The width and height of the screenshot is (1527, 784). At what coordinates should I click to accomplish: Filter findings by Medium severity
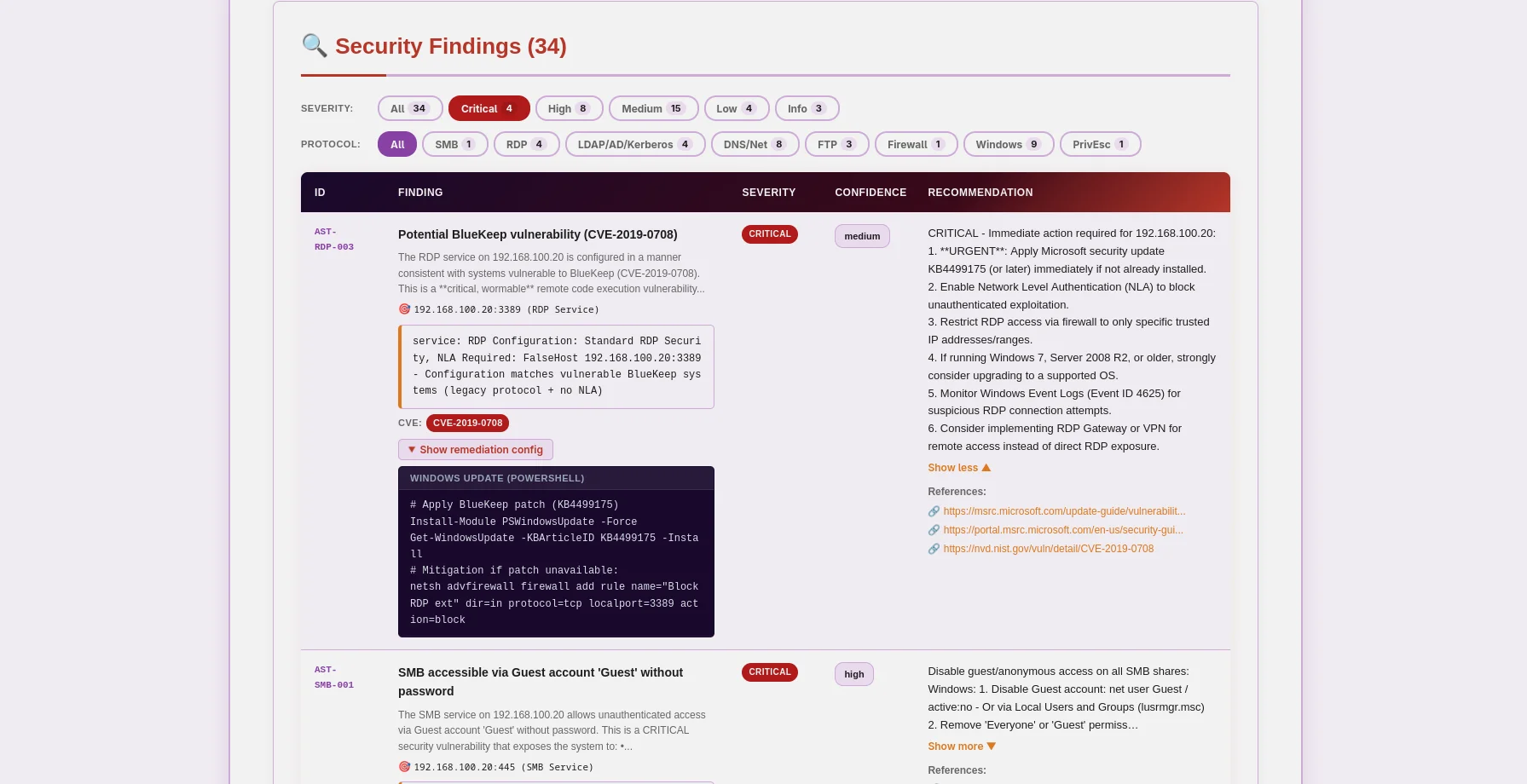[x=654, y=108]
